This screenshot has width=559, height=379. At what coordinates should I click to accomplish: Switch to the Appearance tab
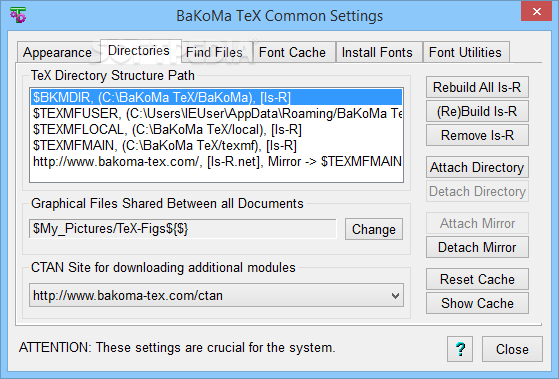click(x=57, y=52)
